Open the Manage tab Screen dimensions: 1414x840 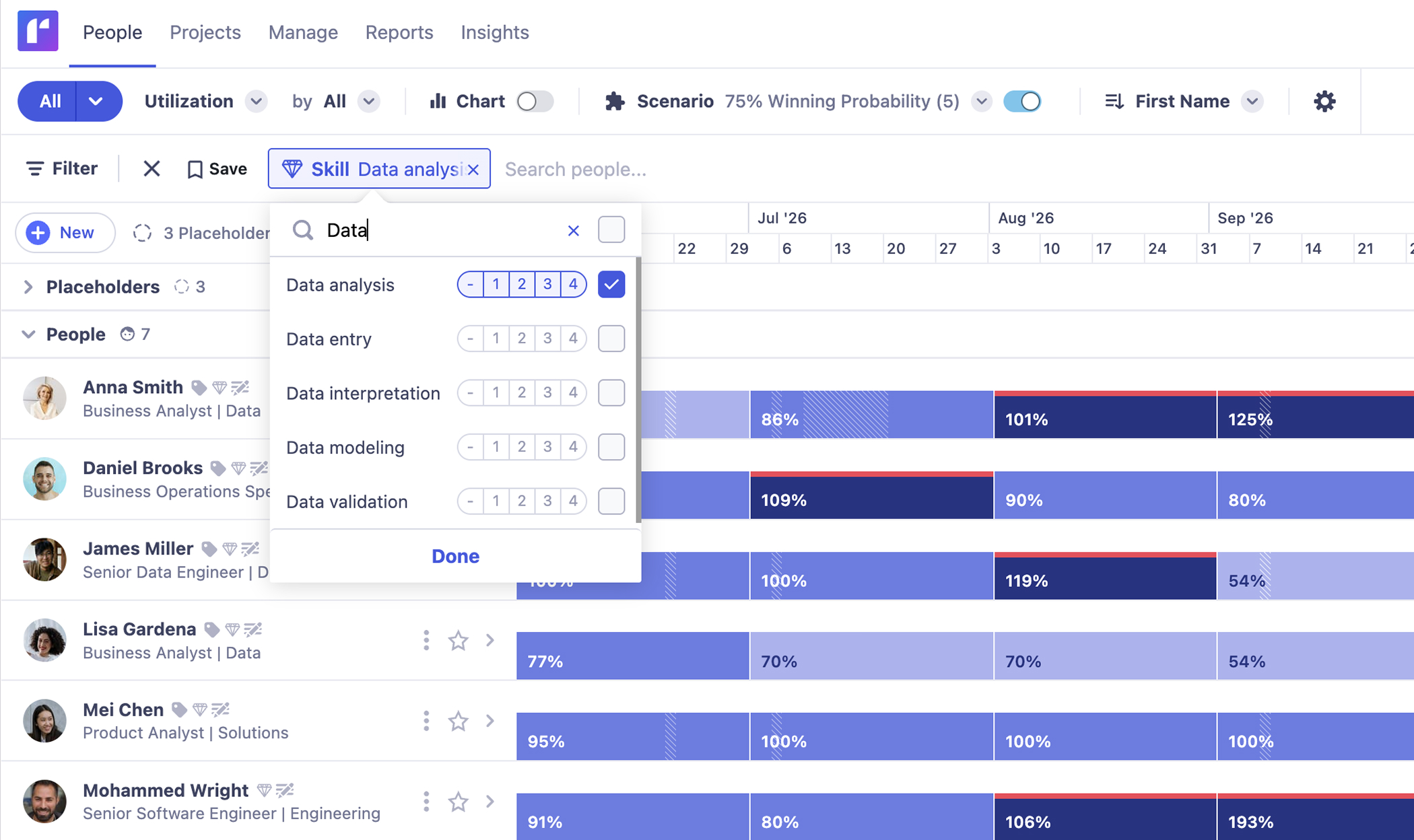pyautogui.click(x=303, y=32)
